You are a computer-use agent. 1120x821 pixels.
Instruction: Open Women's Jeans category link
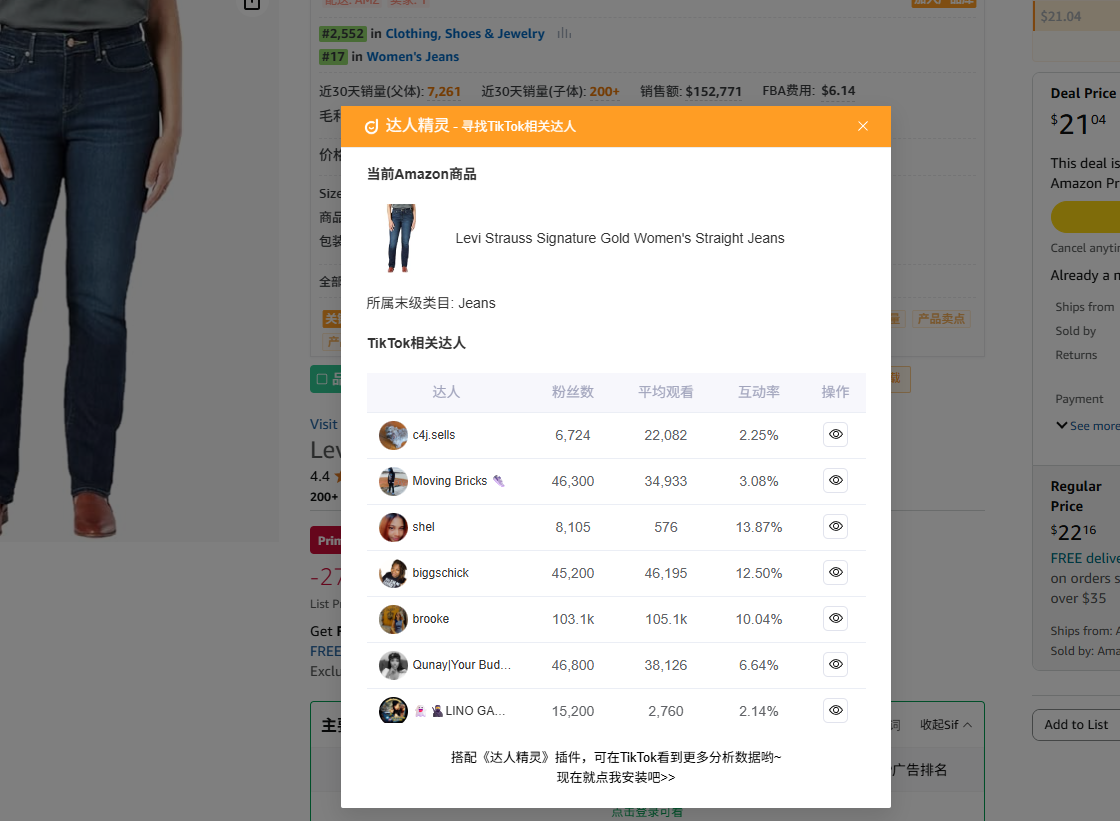coord(413,56)
